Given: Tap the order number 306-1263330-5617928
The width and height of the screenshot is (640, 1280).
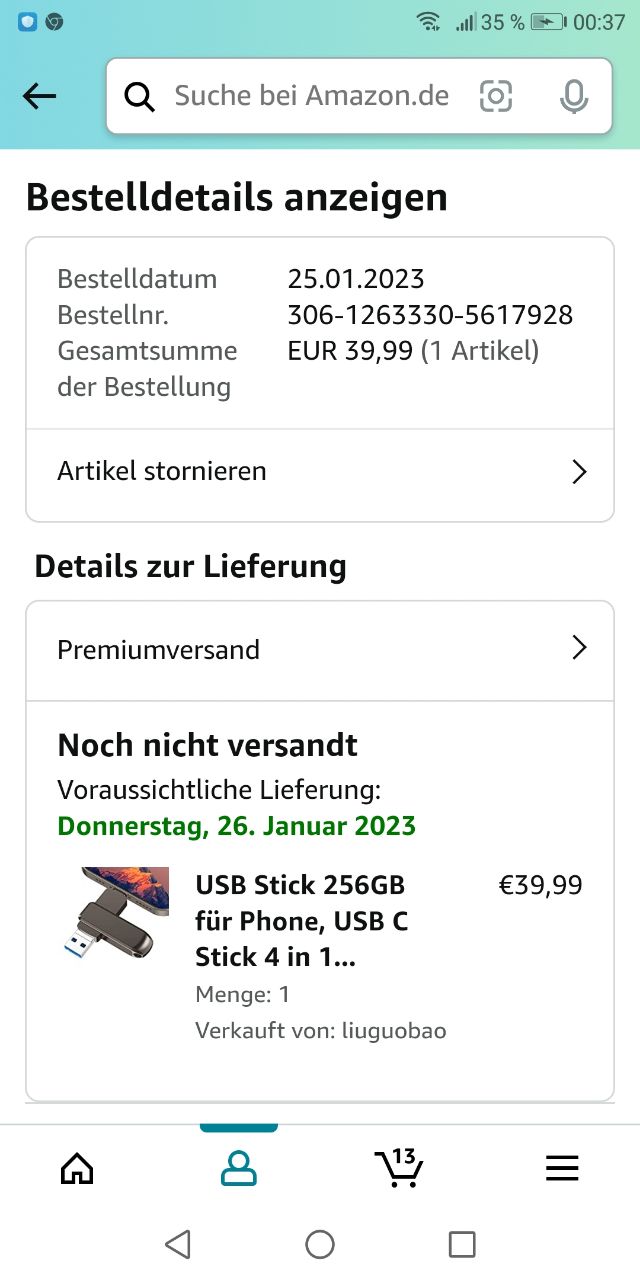Looking at the screenshot, I should [430, 315].
